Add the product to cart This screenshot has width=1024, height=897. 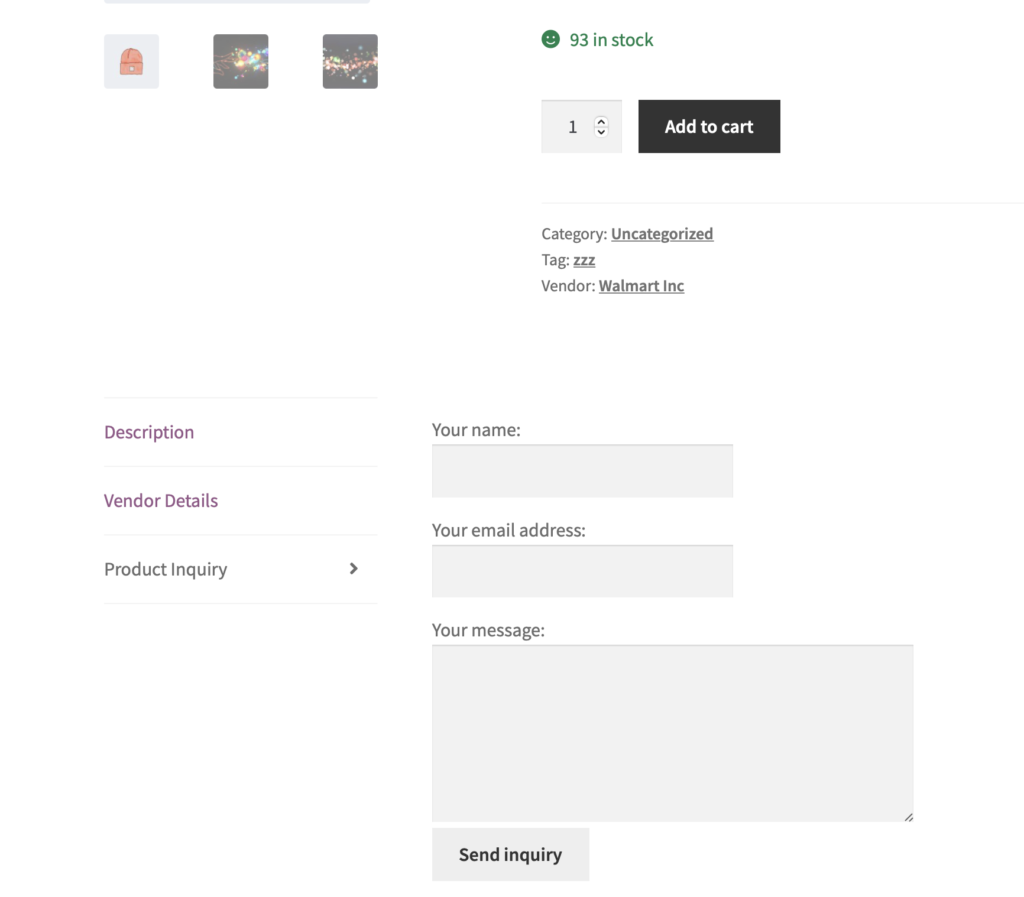(709, 127)
